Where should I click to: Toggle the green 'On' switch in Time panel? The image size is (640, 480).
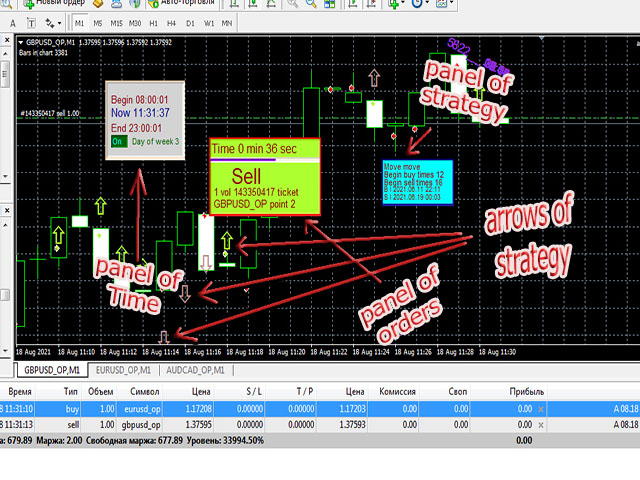click(117, 142)
